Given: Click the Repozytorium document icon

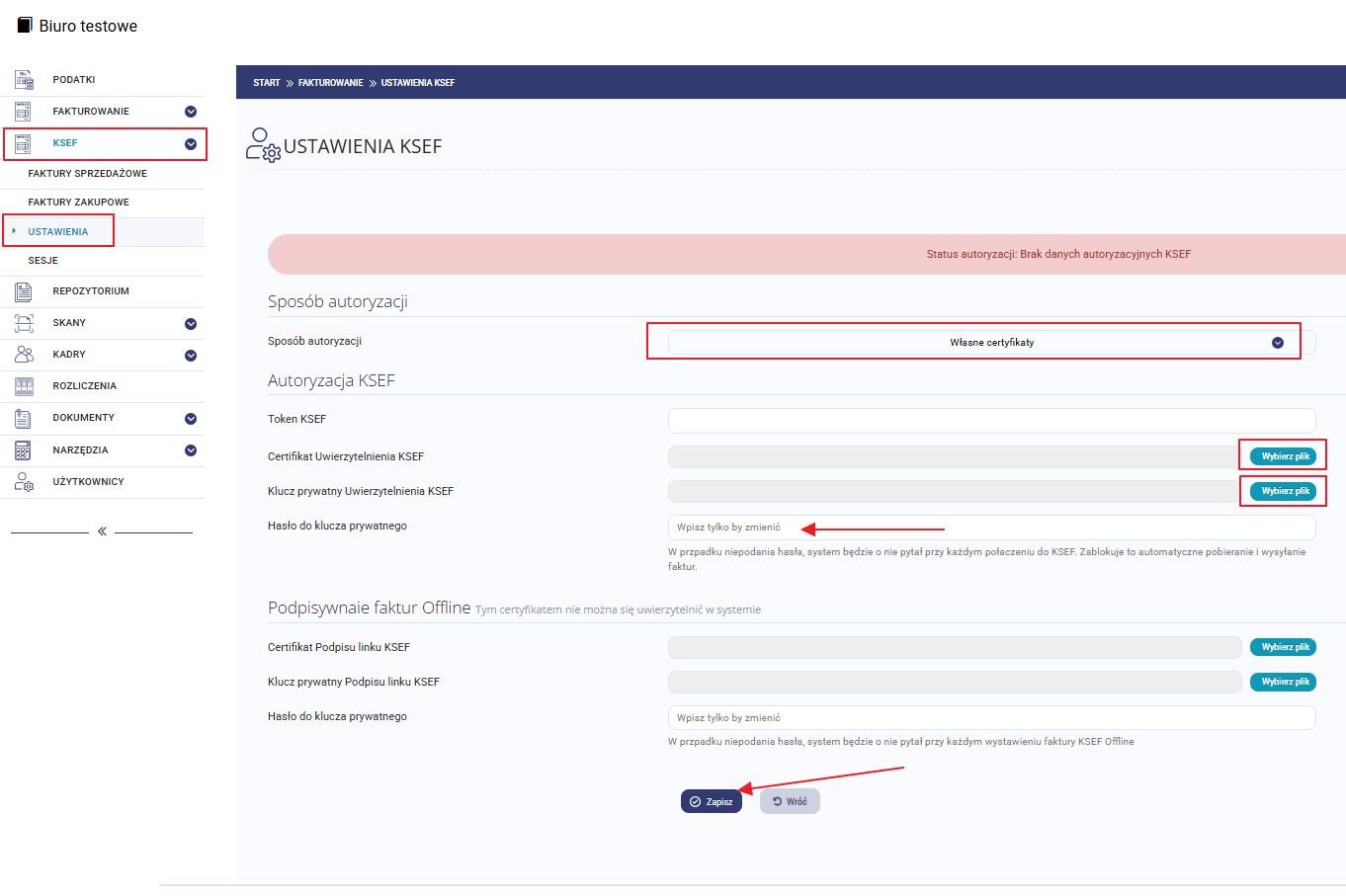Looking at the screenshot, I should [x=24, y=291].
